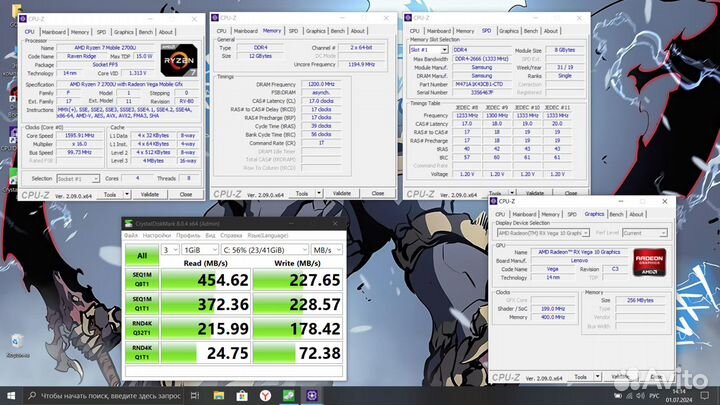
Task: Run the SEQ1M Q1T1 test
Action: tap(142, 304)
